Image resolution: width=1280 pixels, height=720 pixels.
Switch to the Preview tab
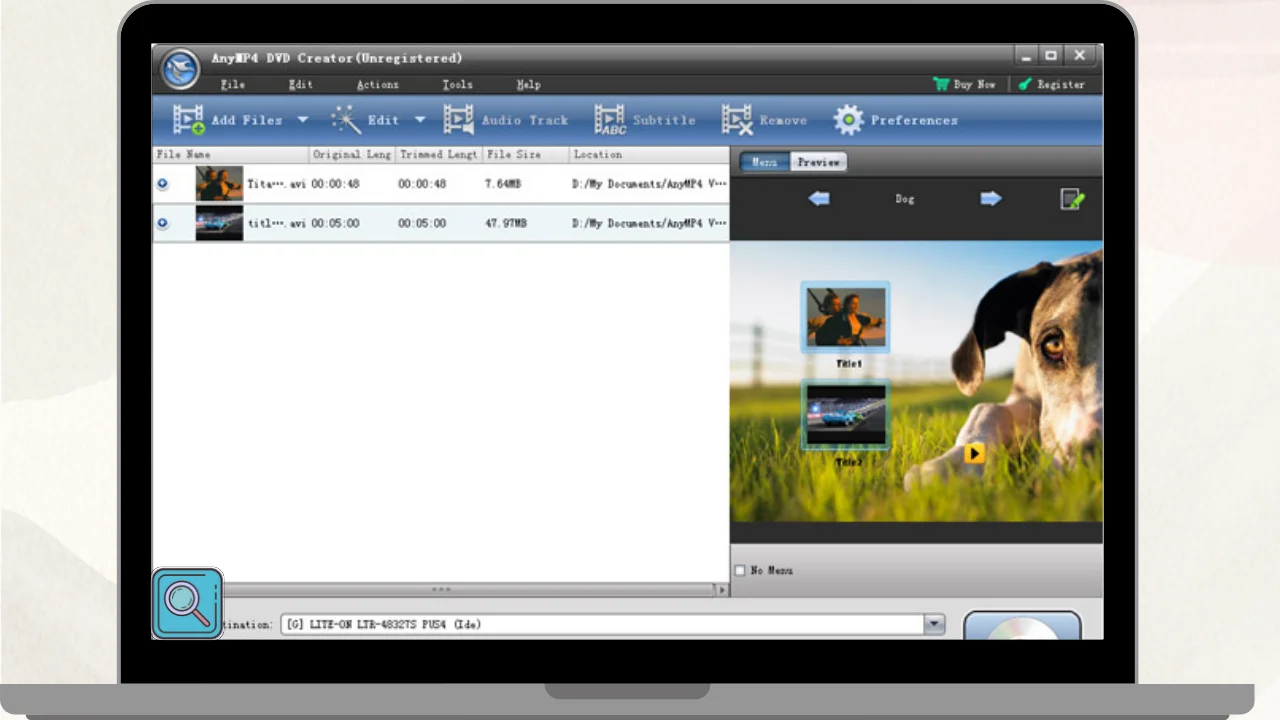818,162
